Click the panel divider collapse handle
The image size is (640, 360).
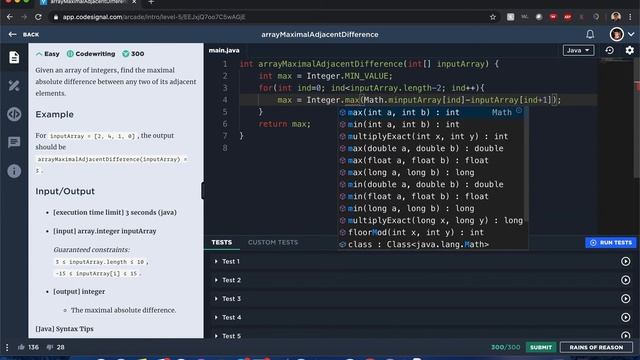(202, 191)
